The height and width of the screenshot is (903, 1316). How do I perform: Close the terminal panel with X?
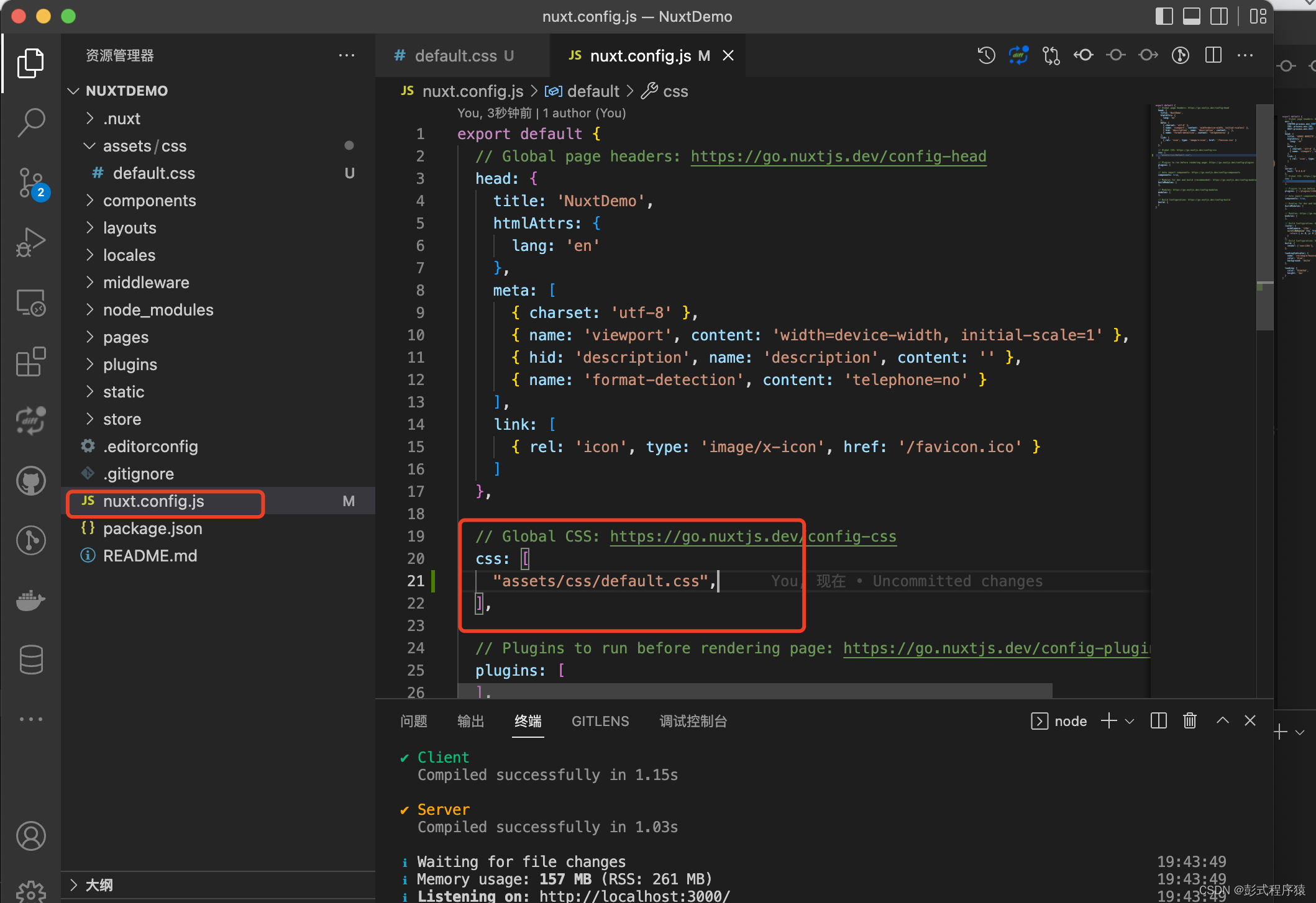click(x=1250, y=720)
